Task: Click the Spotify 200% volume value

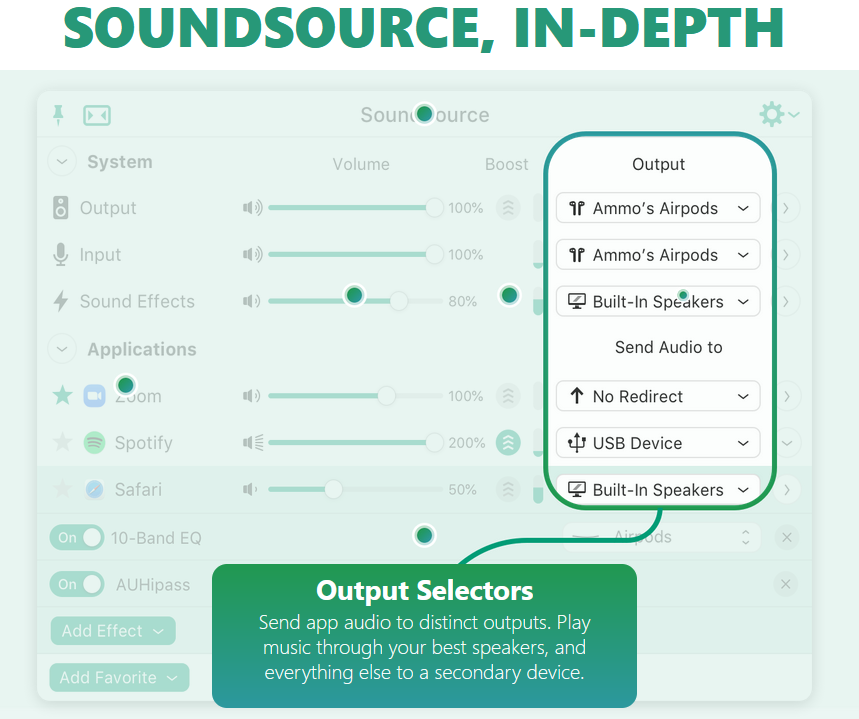Action: [x=467, y=442]
